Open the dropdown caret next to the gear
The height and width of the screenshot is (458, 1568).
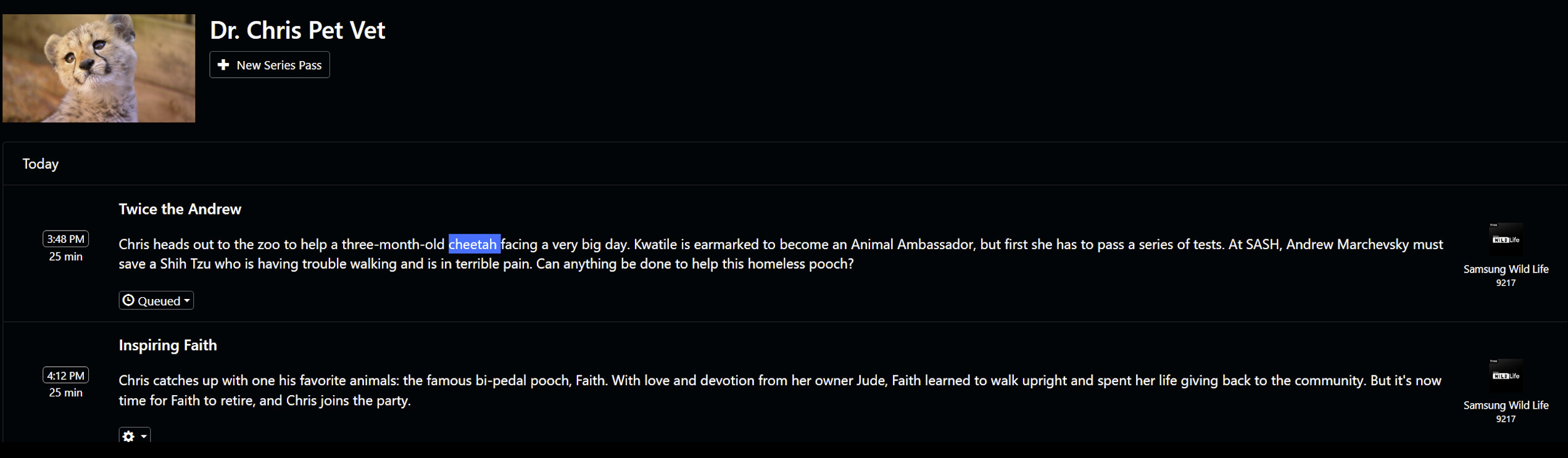144,436
